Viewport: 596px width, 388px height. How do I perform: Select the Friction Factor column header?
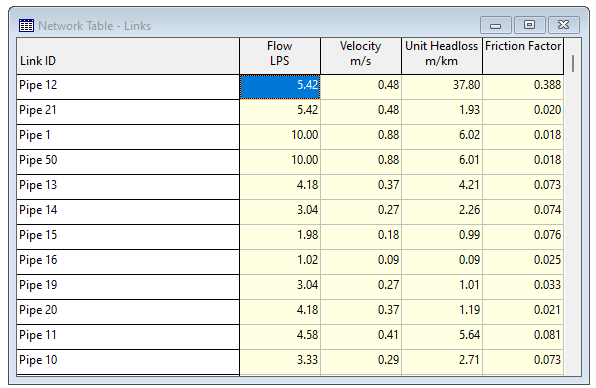pos(523,56)
